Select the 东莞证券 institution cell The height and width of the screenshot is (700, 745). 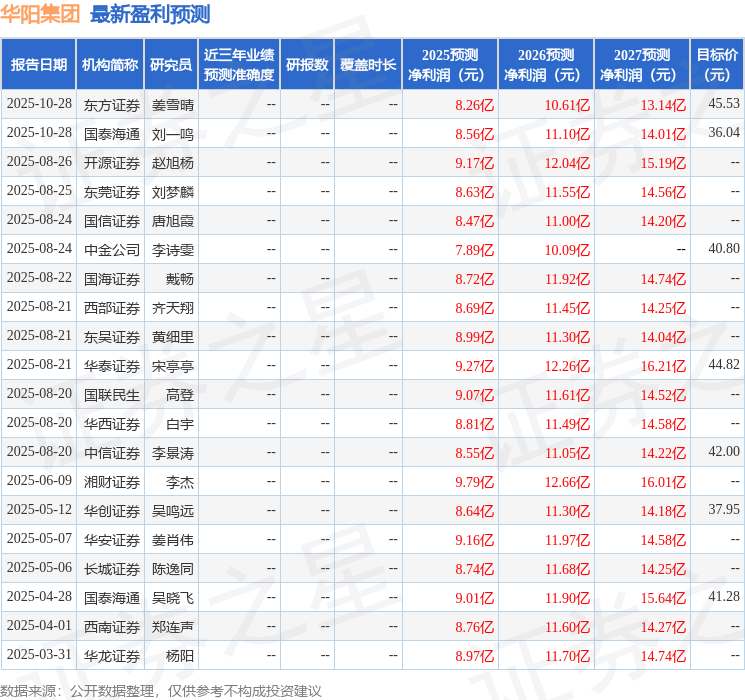coord(112,192)
